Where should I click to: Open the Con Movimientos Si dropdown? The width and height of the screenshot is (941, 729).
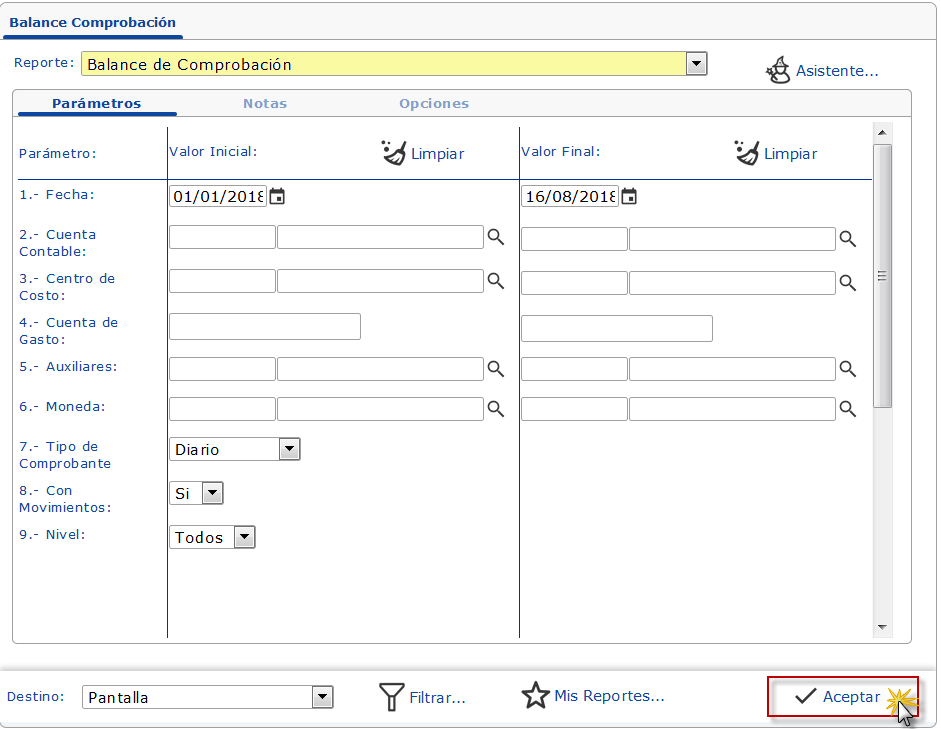(x=212, y=493)
